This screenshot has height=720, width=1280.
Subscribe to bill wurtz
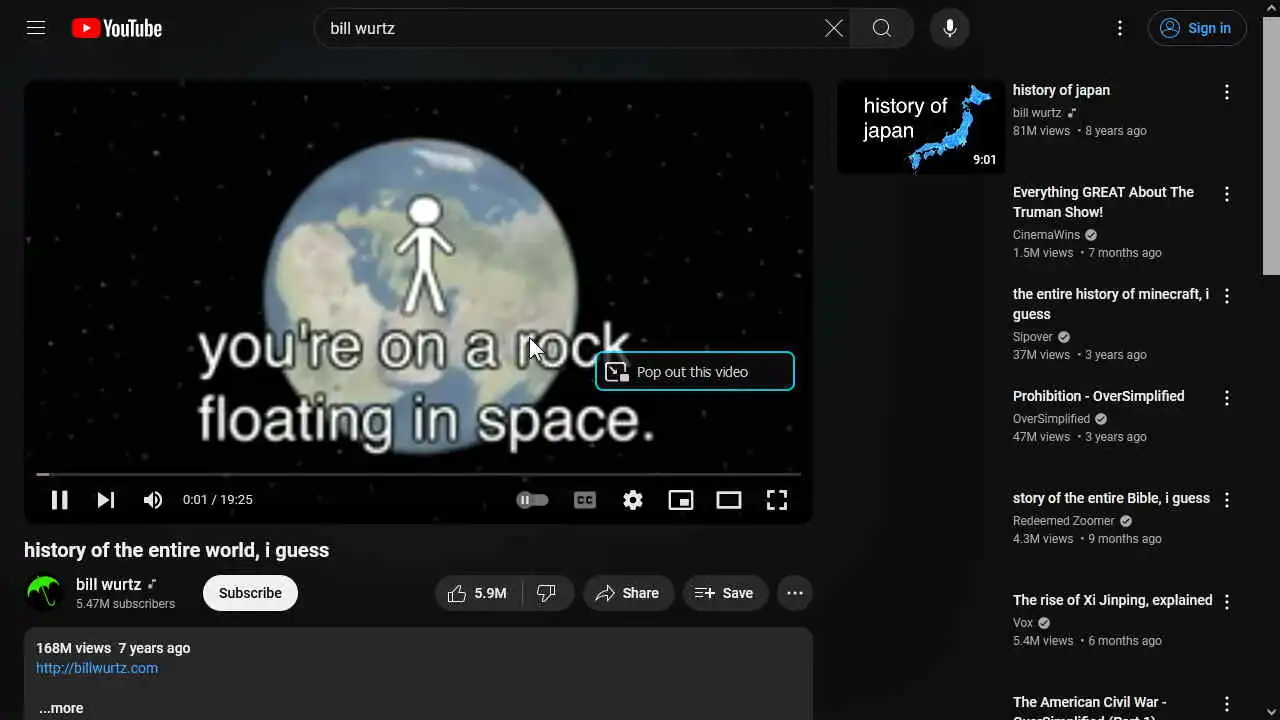click(x=250, y=593)
